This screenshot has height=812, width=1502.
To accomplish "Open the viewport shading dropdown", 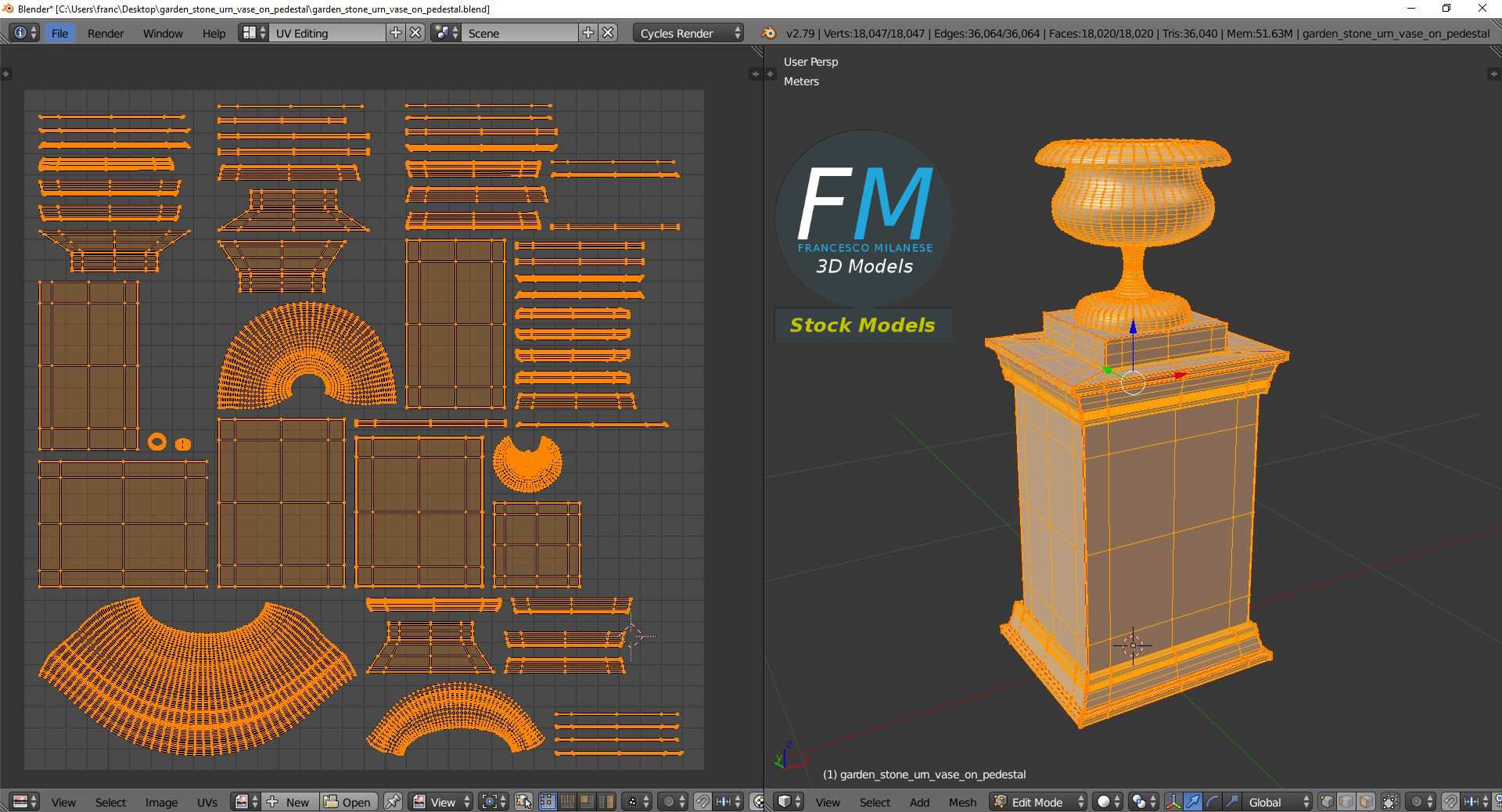I will (x=1109, y=802).
